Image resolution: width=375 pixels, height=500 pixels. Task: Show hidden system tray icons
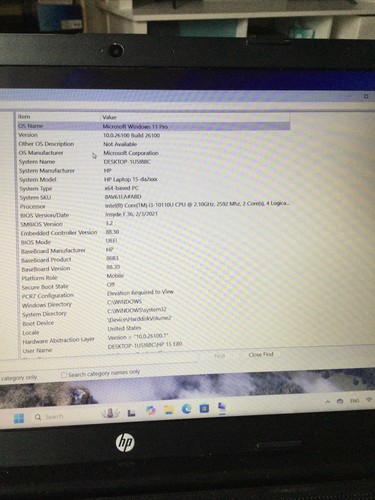[x=327, y=402]
